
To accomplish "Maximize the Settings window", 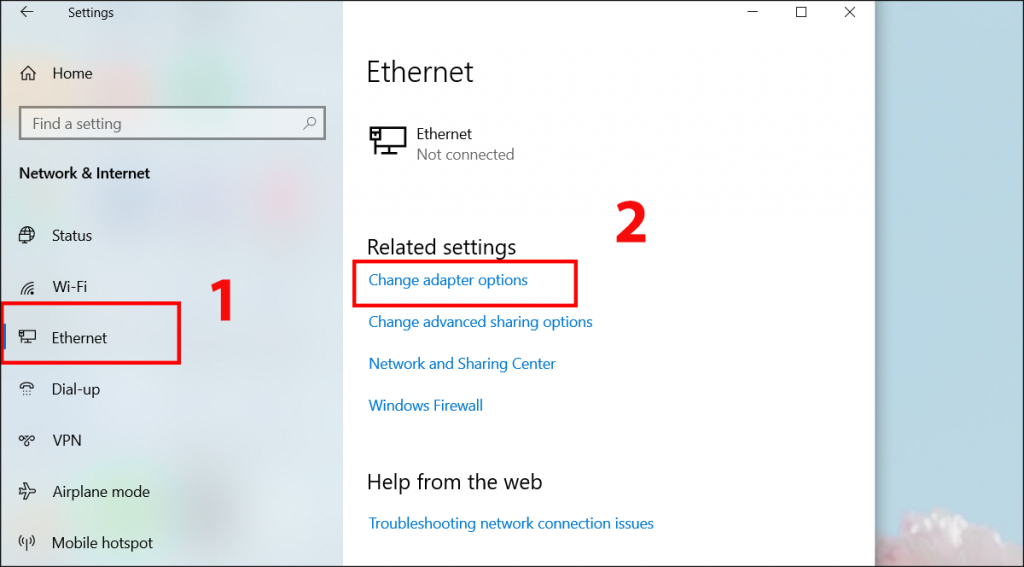I will 801,12.
